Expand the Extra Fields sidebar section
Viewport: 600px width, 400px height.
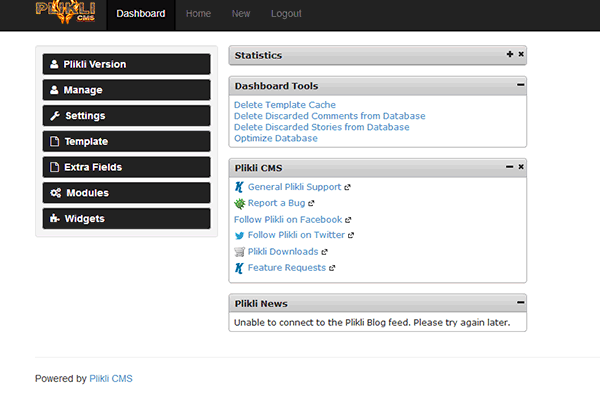126,167
